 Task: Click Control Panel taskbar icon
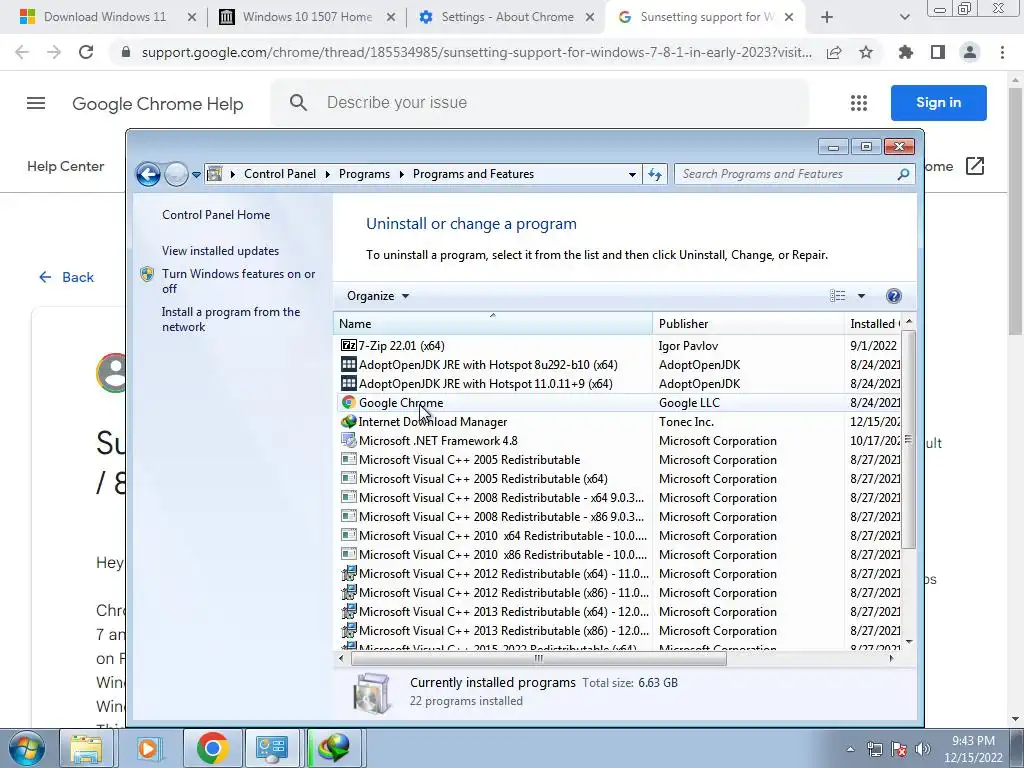point(272,748)
